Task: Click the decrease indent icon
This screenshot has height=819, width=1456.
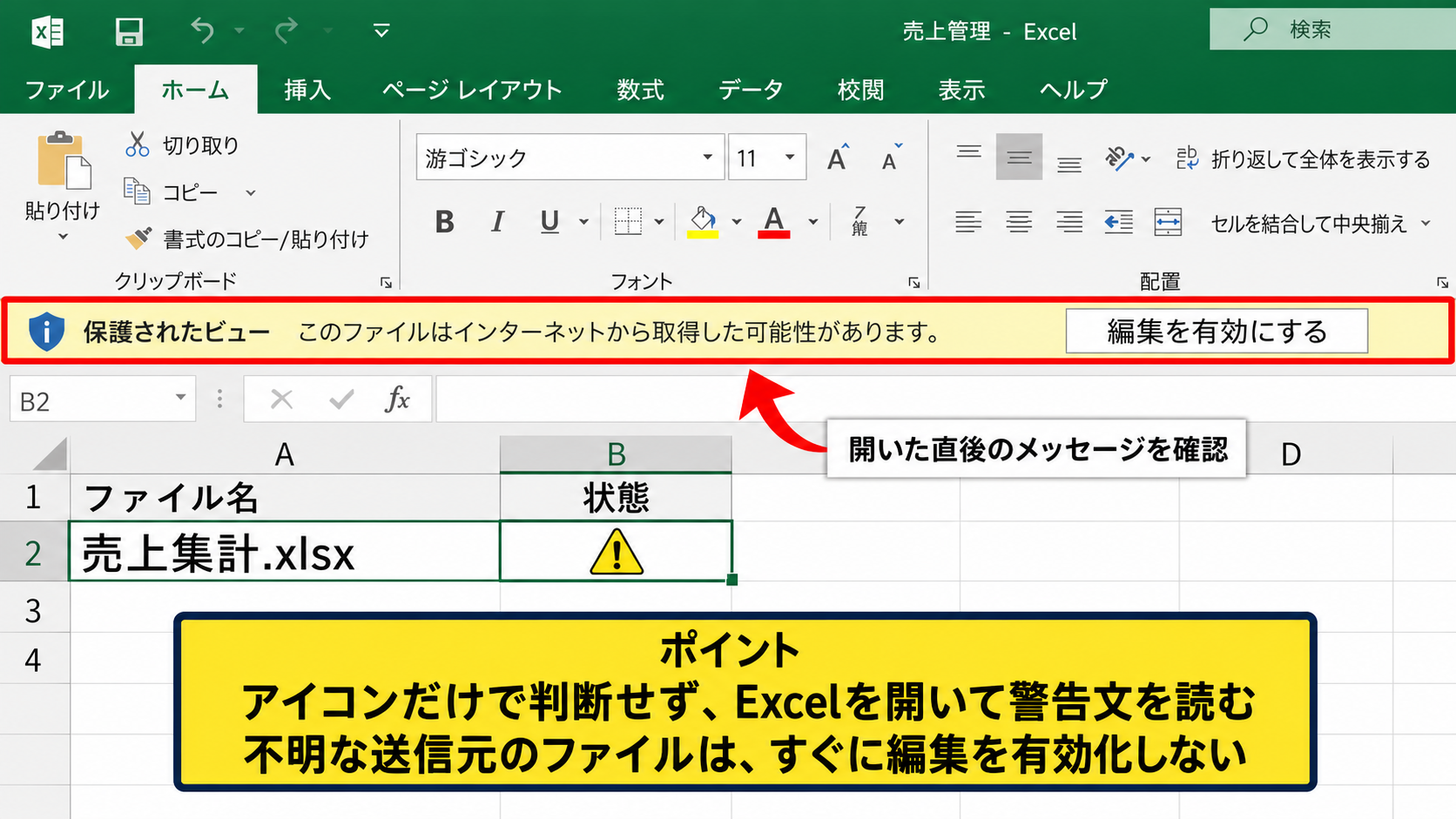Action: [x=1119, y=222]
